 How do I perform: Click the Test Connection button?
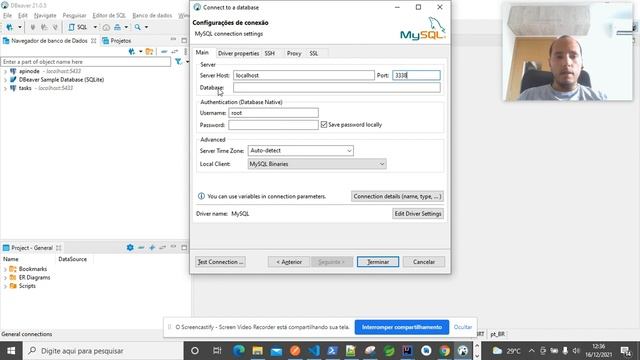220,262
